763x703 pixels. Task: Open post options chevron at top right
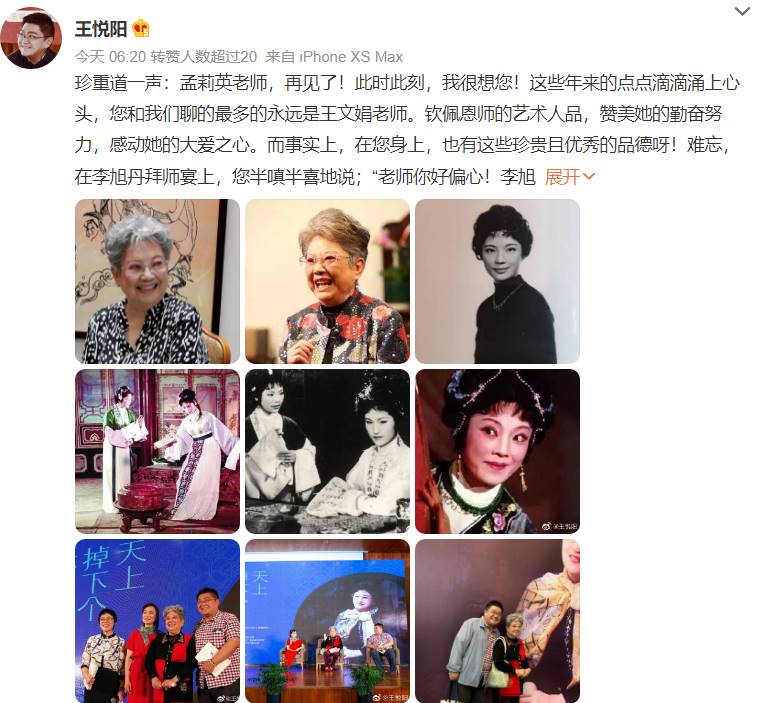click(742, 11)
